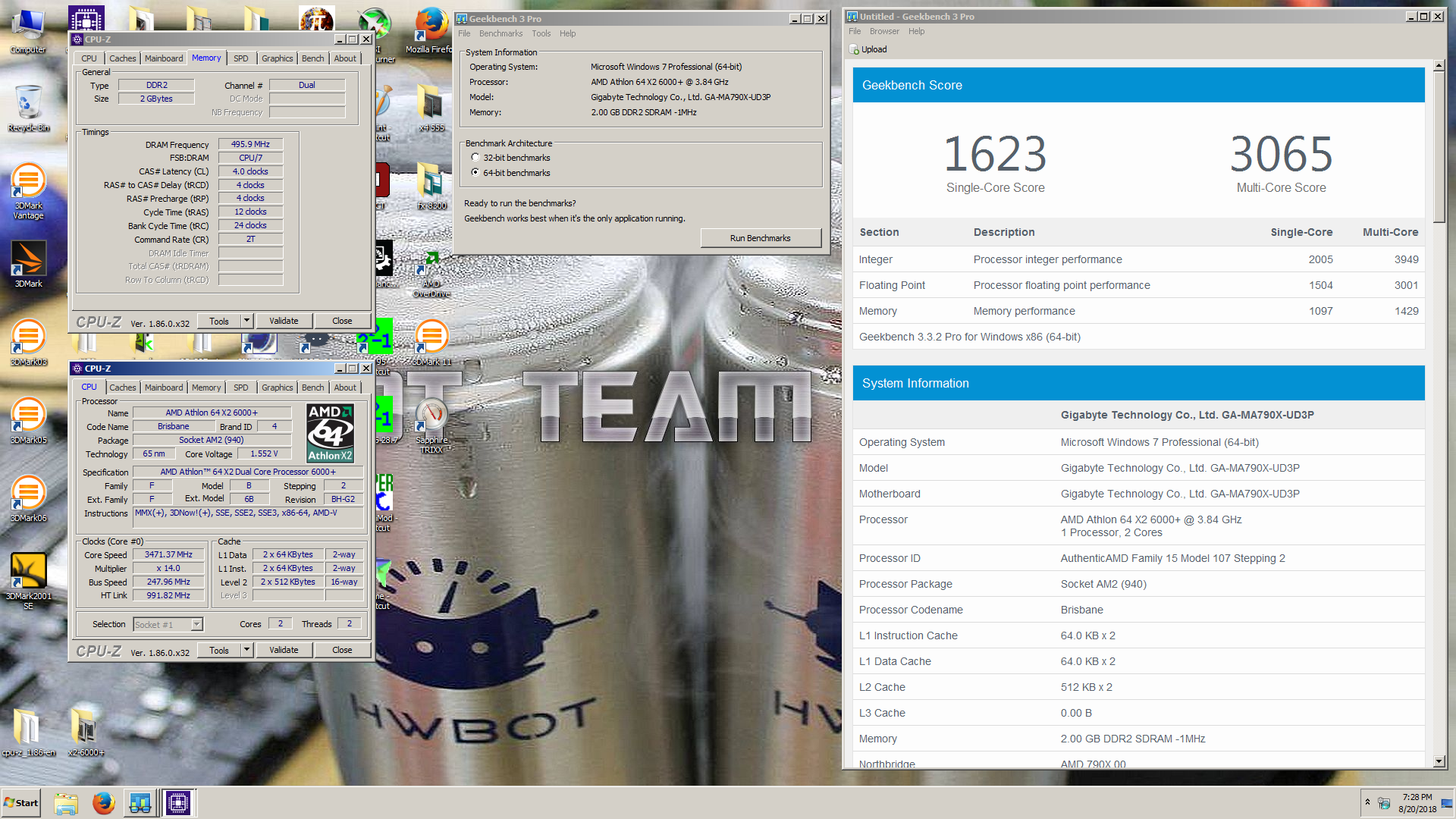The width and height of the screenshot is (1456, 819).
Task: Launch 3DMark 11 shortcut
Action: click(431, 343)
